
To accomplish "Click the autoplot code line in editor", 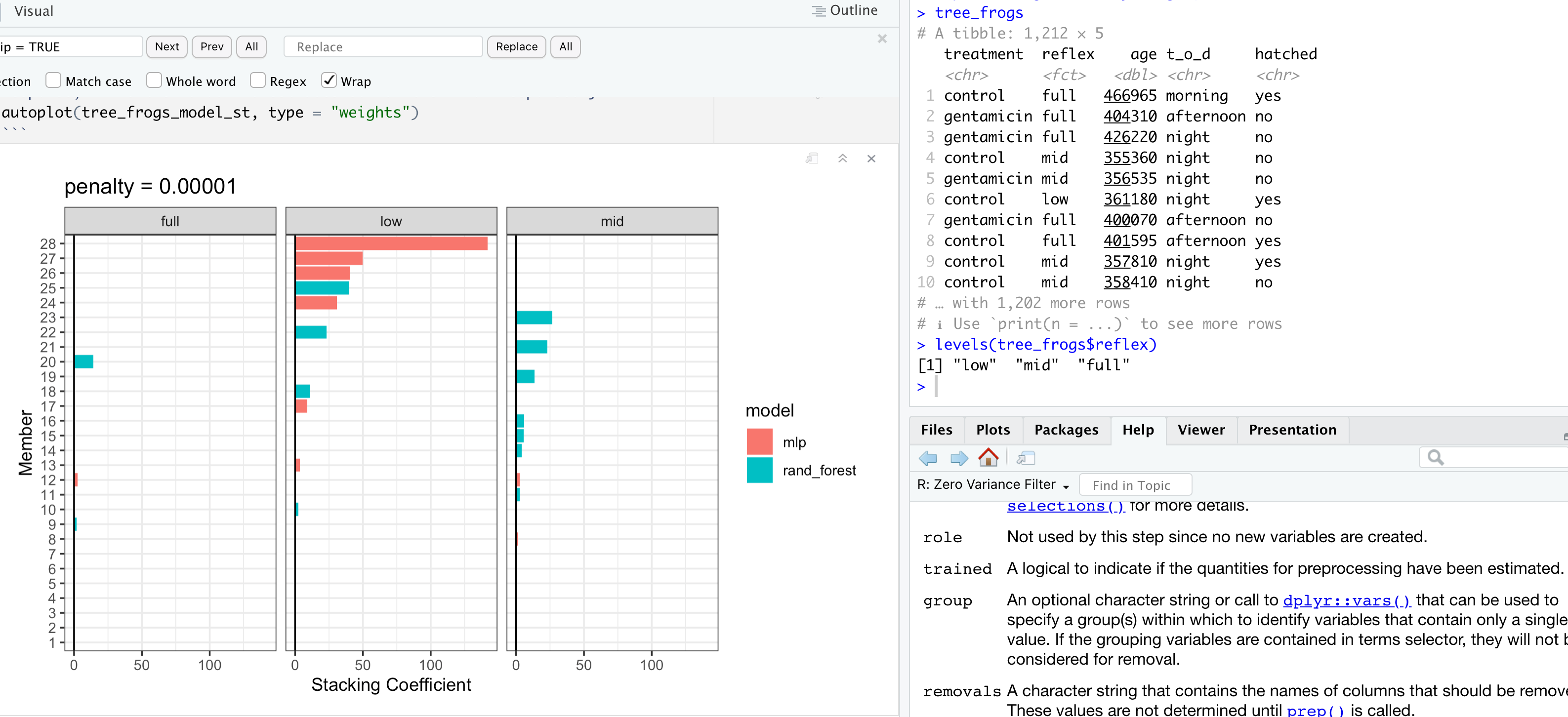I will coord(210,113).
